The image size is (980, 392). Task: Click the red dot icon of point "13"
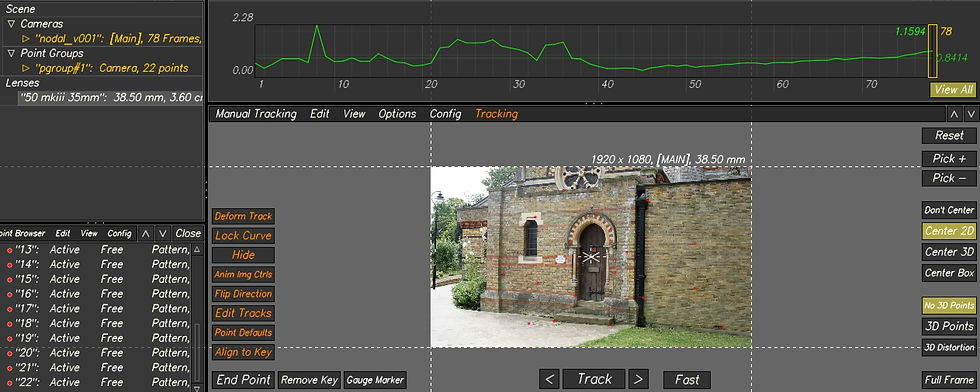(x=9, y=249)
